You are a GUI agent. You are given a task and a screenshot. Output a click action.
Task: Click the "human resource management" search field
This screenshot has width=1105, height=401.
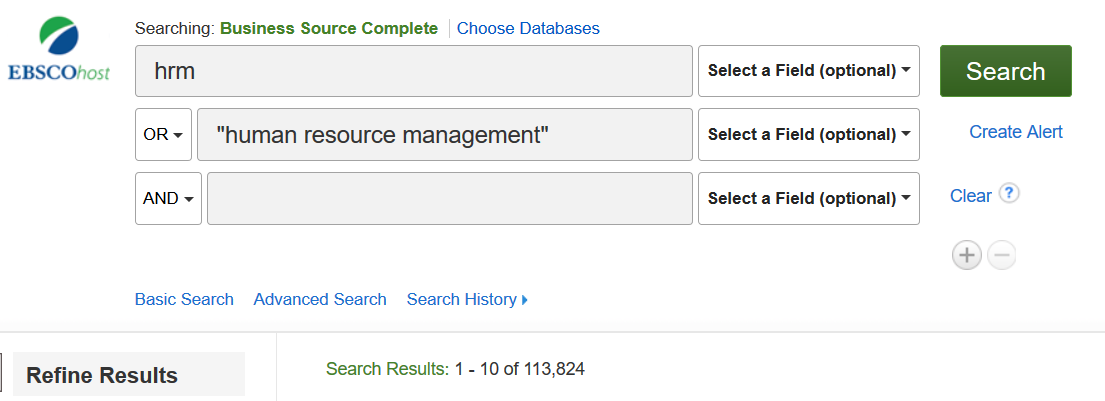[445, 134]
